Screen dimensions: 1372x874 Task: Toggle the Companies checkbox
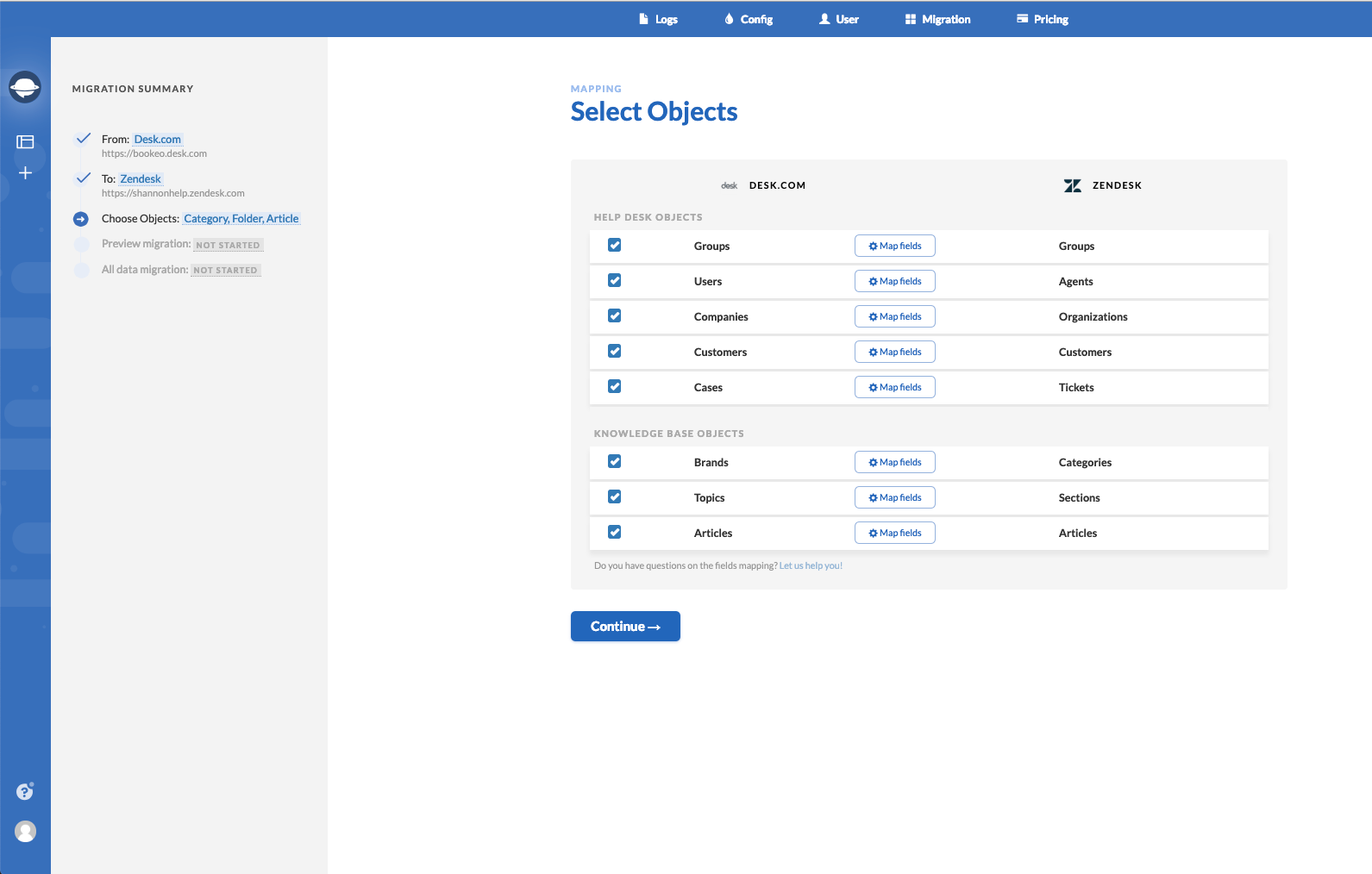(615, 316)
